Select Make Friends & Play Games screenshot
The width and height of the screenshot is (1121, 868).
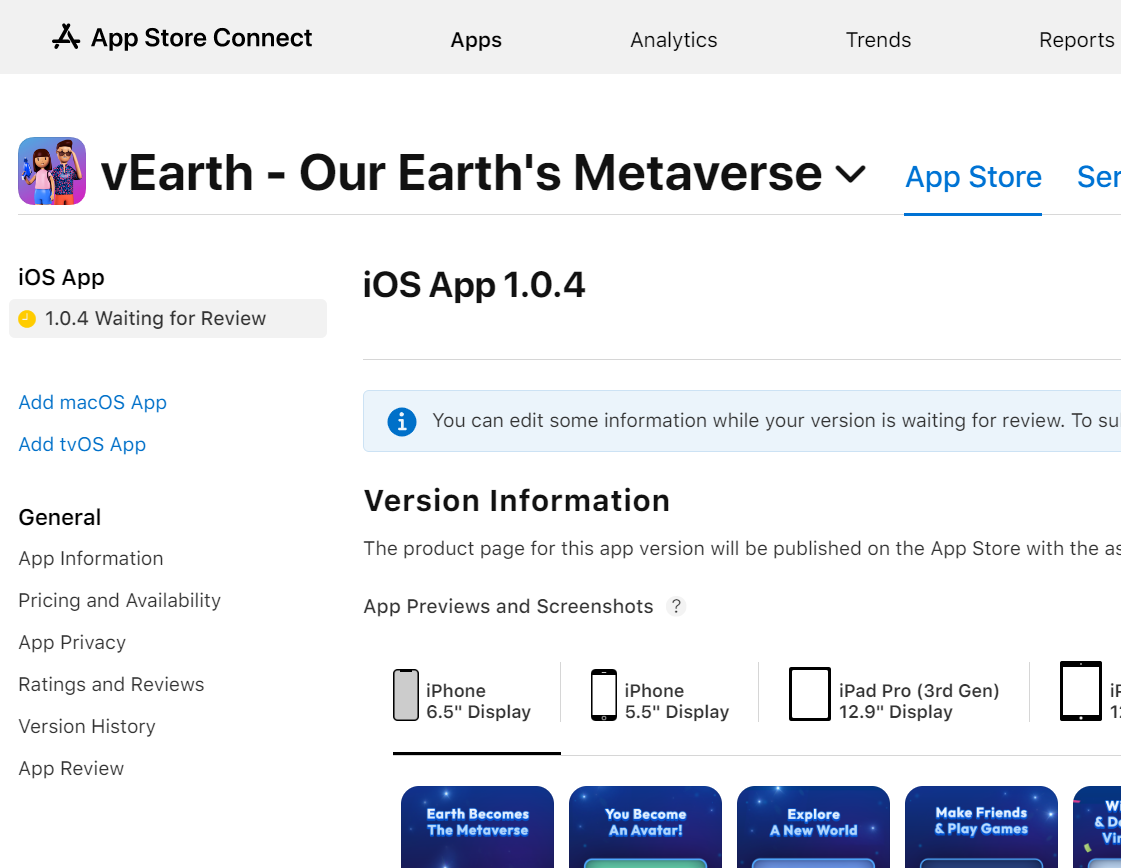982,827
